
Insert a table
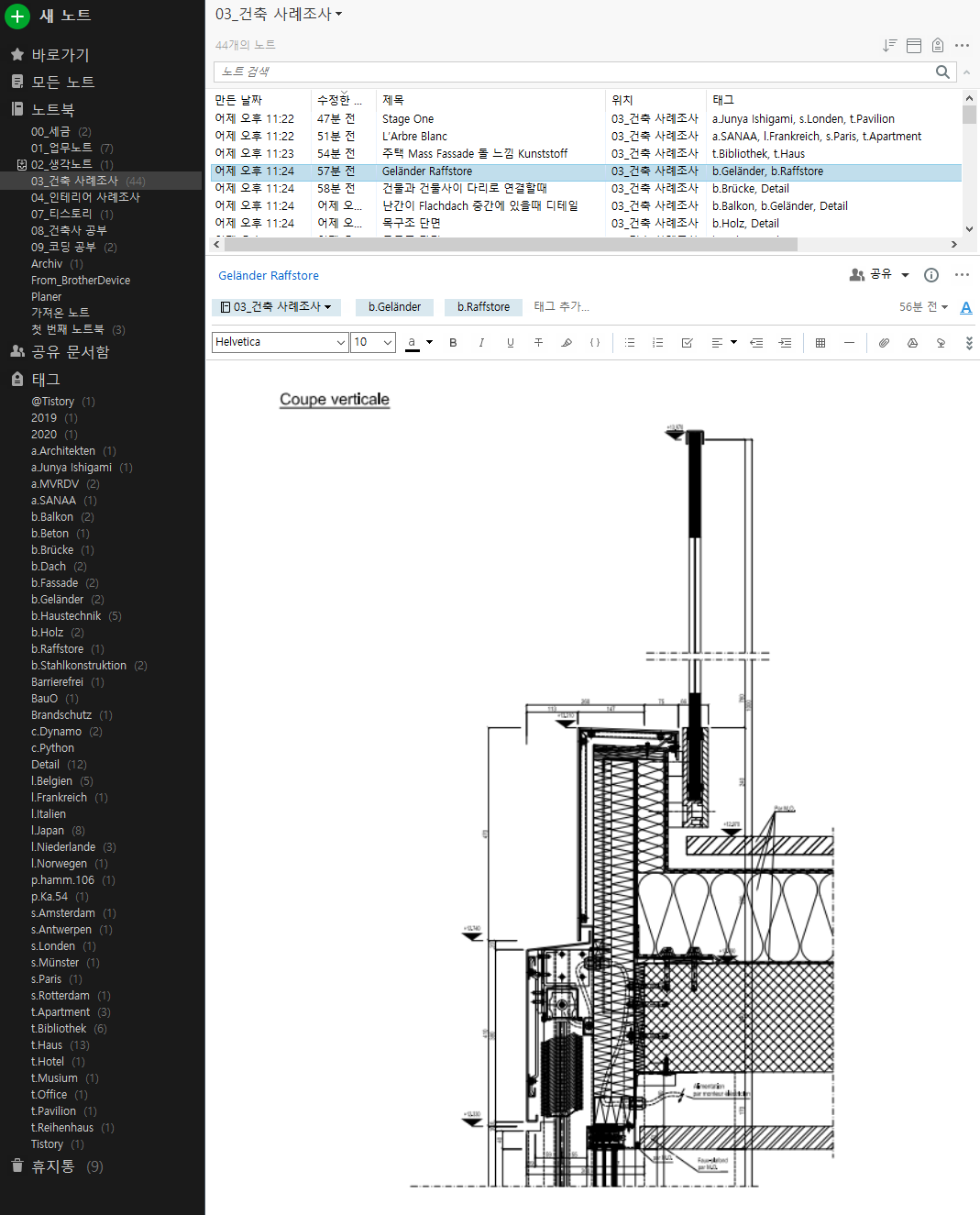[820, 343]
